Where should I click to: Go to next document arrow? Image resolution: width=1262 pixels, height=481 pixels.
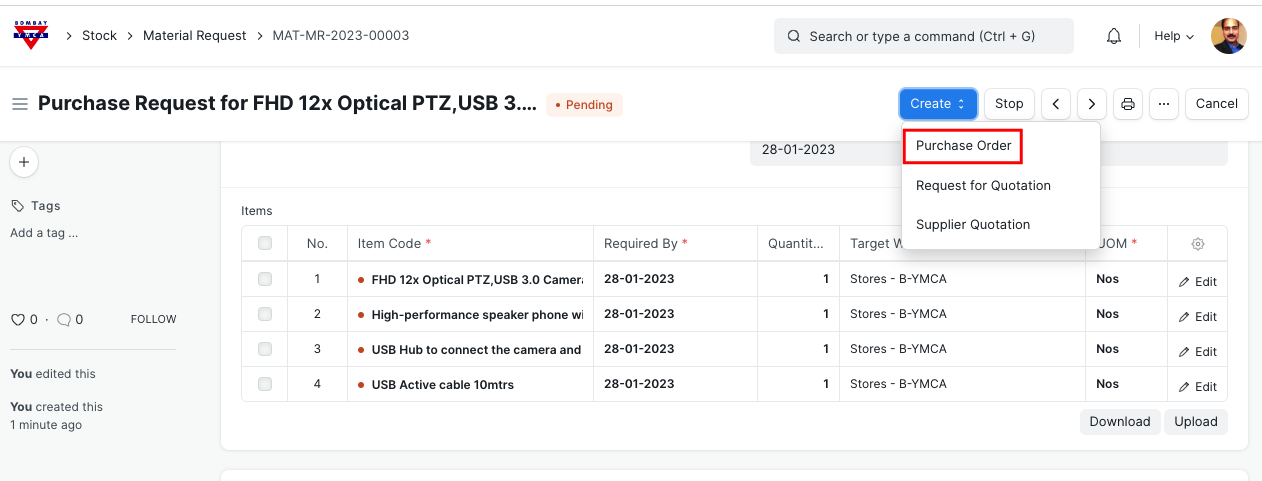(1092, 104)
